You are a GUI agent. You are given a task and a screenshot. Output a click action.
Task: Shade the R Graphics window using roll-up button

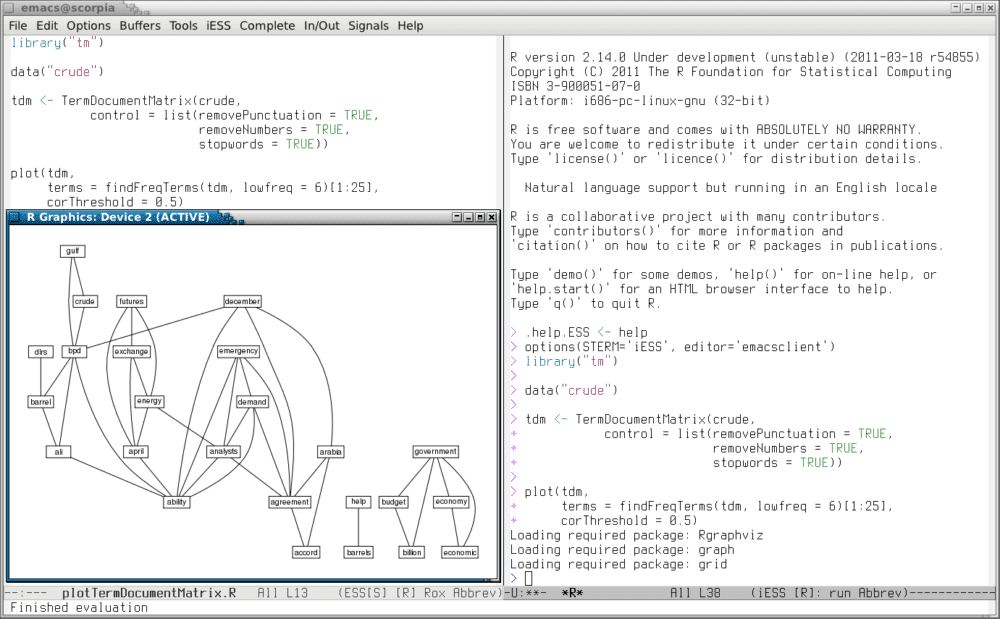coord(457,217)
